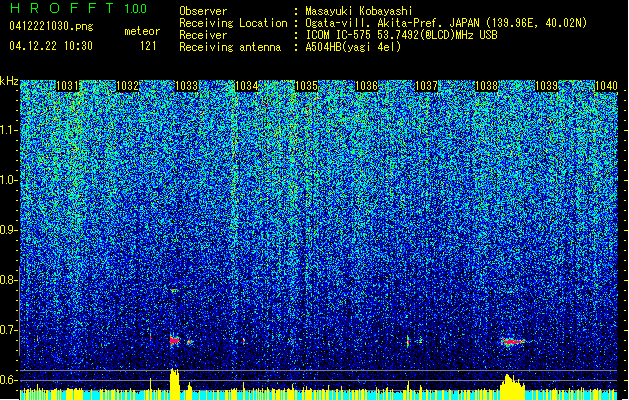Click the 1039 time marker
The width and height of the screenshot is (629, 400).
click(546, 86)
